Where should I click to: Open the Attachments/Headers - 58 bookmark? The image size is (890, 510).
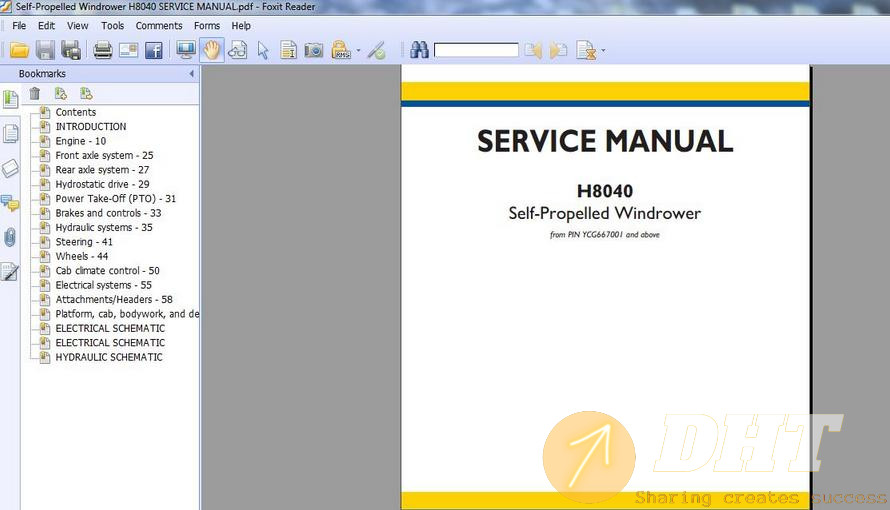(114, 300)
